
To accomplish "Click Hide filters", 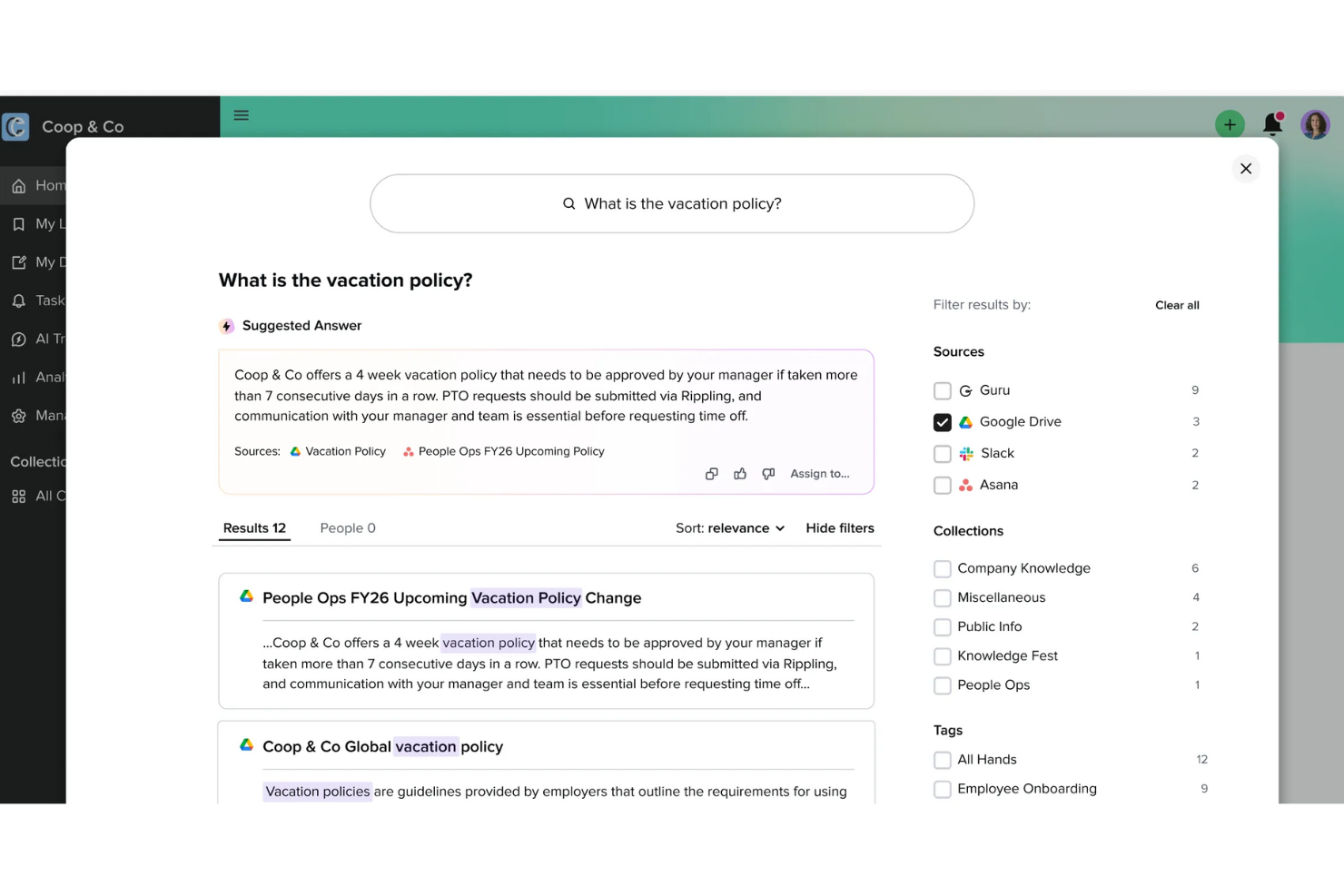I will 840,528.
